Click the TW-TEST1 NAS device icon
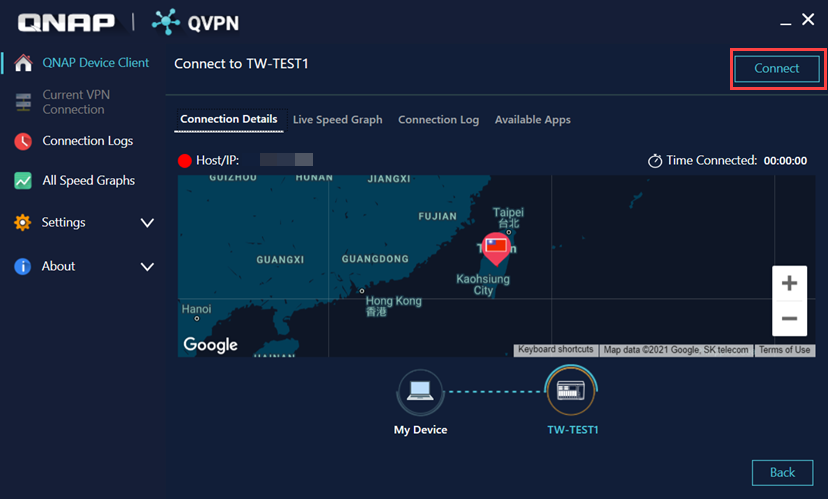This screenshot has height=499, width=828. pyautogui.click(x=571, y=391)
